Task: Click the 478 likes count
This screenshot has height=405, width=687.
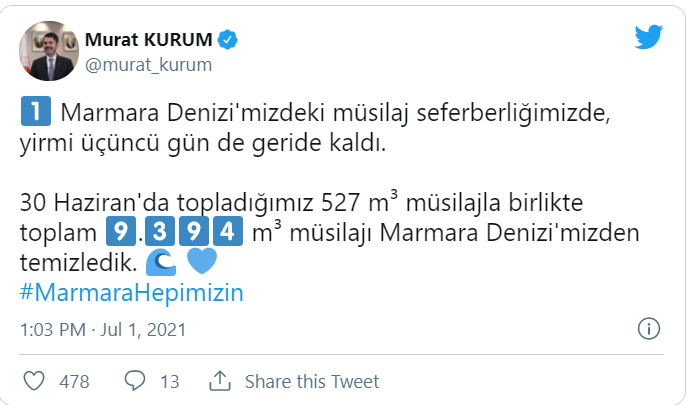Action: 74,381
